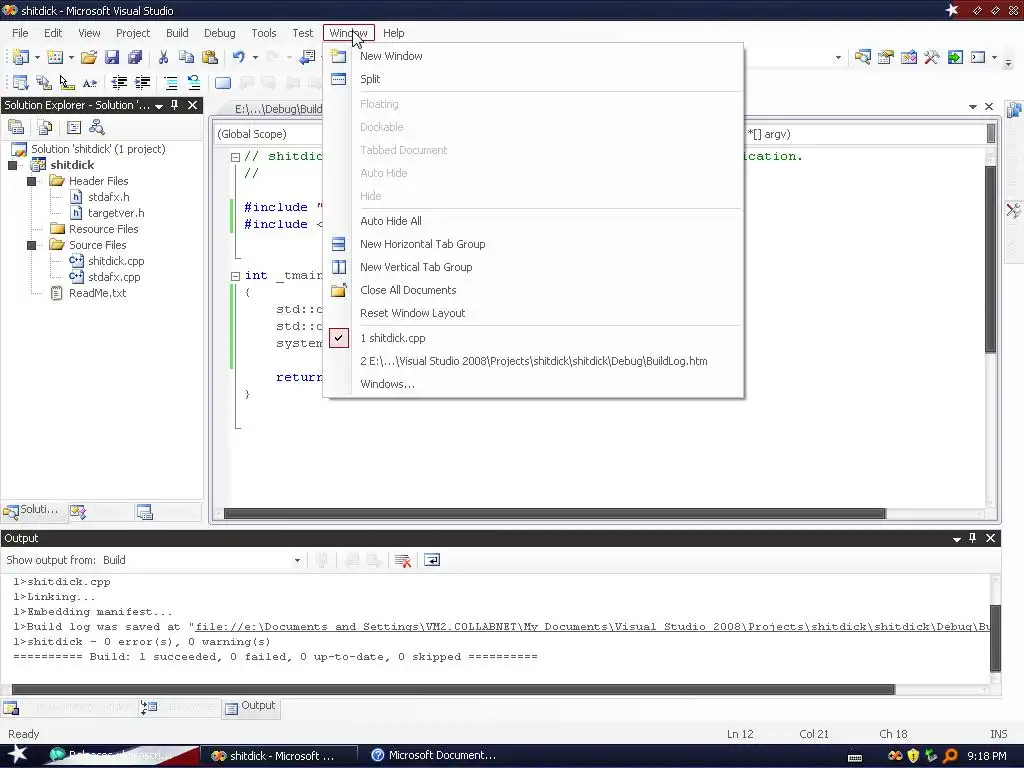Viewport: 1024px width, 768px height.
Task: Open the Global Scope dropdown
Action: point(269,134)
